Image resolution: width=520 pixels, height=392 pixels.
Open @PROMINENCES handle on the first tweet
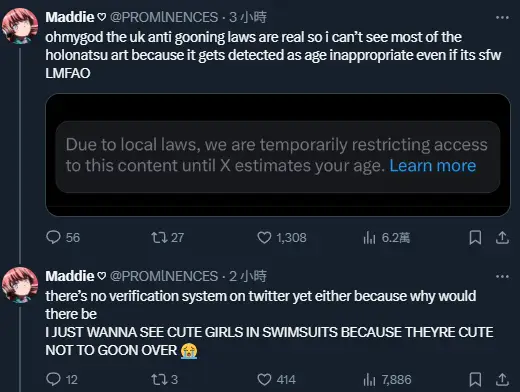[x=164, y=17]
